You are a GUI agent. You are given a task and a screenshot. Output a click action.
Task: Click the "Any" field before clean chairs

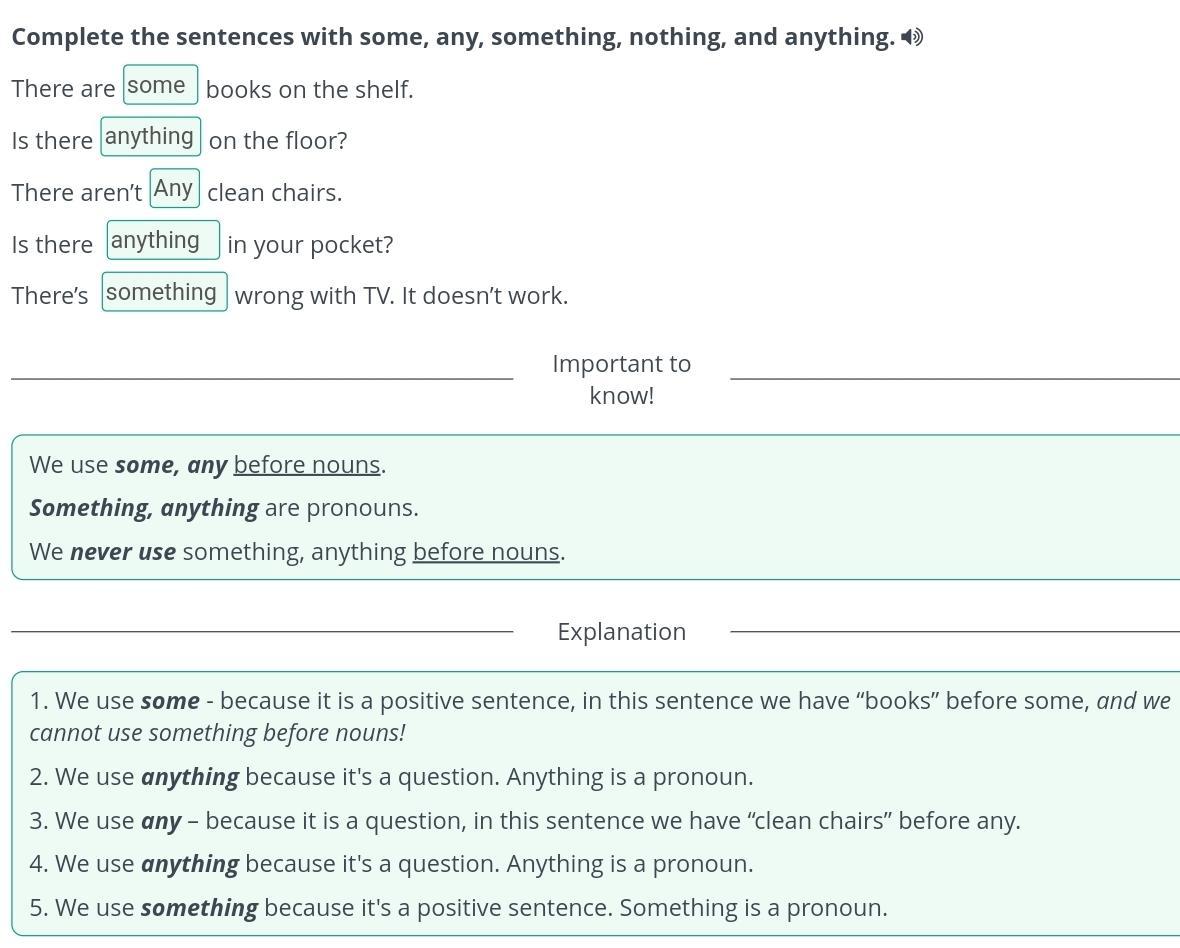174,188
